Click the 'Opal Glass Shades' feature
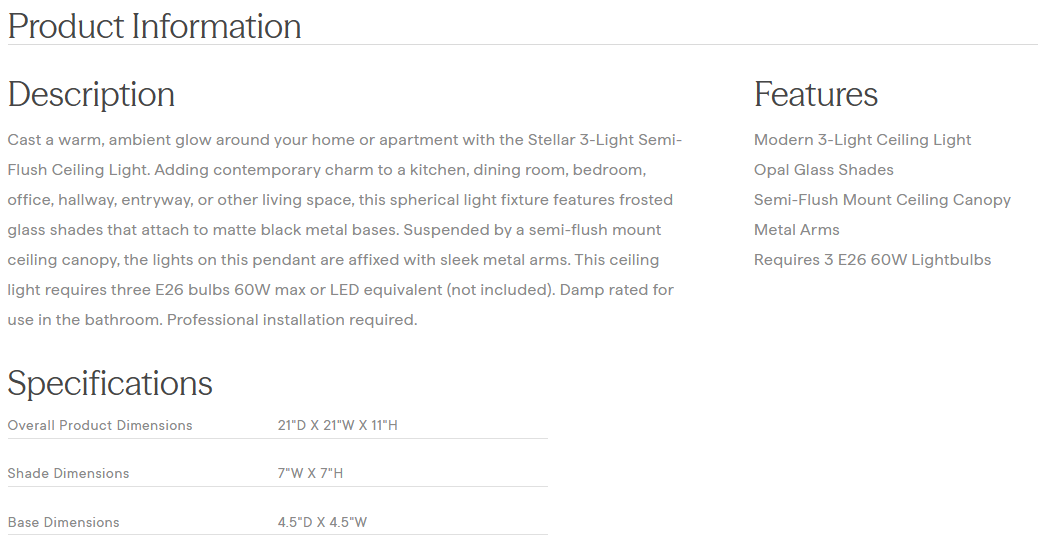 click(x=823, y=170)
